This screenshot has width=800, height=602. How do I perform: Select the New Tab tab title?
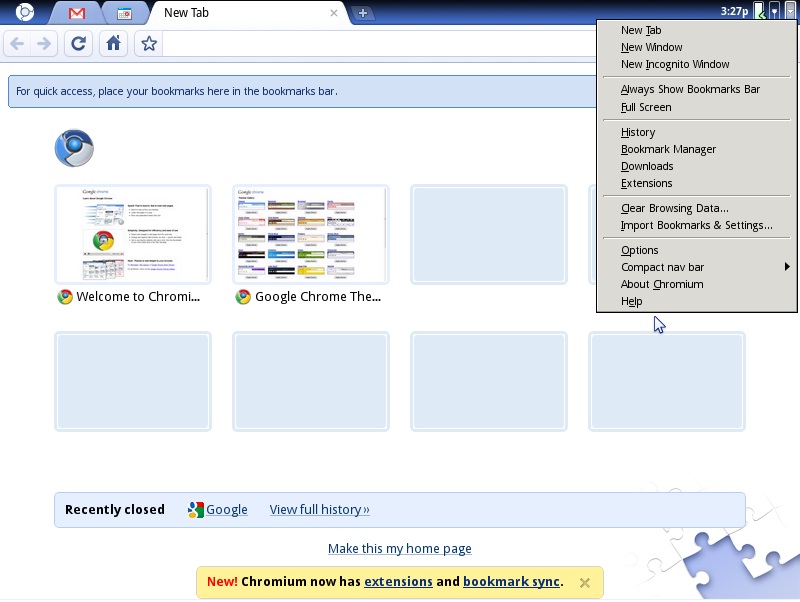(x=186, y=13)
